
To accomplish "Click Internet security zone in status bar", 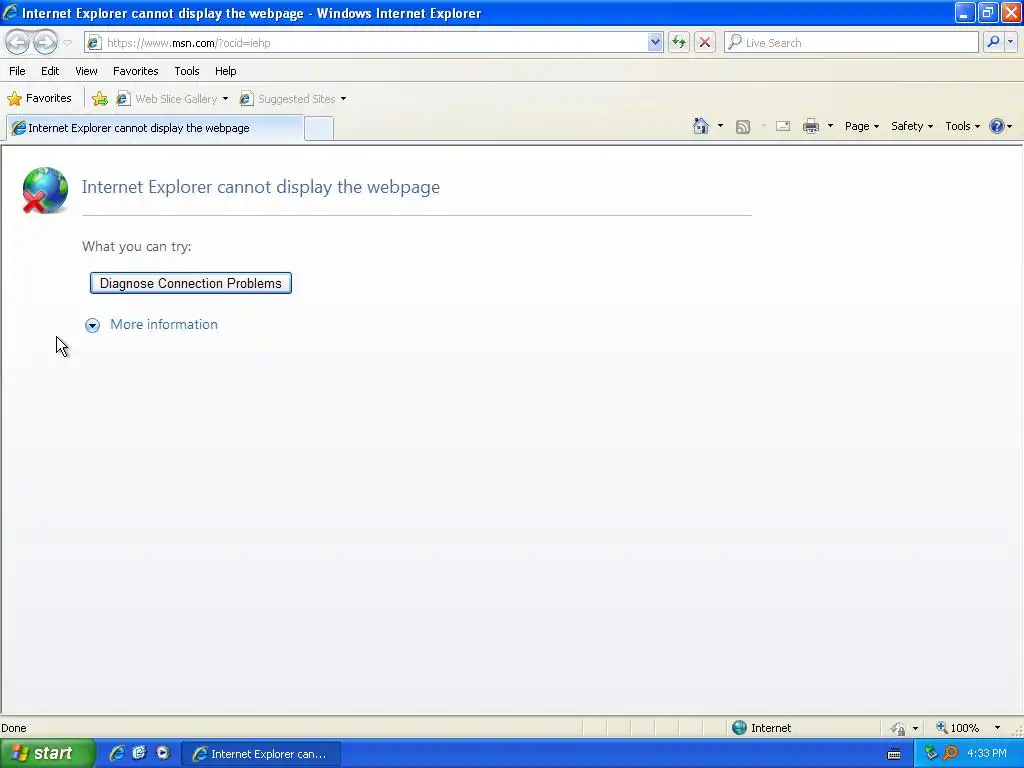I will (x=761, y=728).
